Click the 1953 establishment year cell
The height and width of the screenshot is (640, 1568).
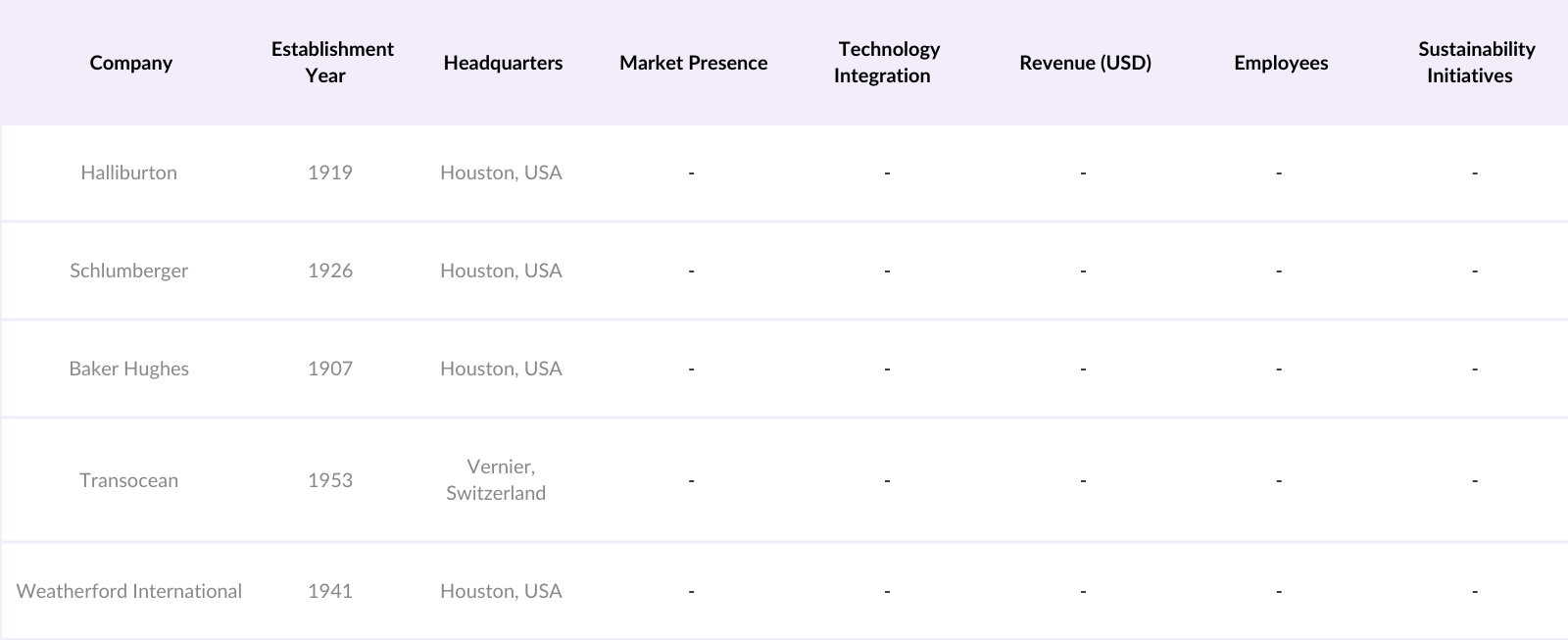(x=329, y=480)
